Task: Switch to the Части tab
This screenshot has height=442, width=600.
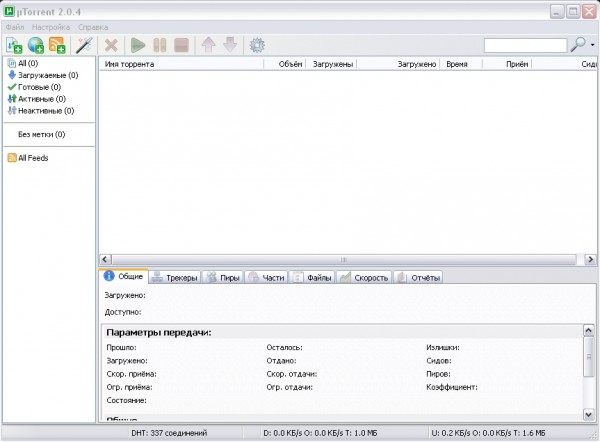Action: (266, 278)
